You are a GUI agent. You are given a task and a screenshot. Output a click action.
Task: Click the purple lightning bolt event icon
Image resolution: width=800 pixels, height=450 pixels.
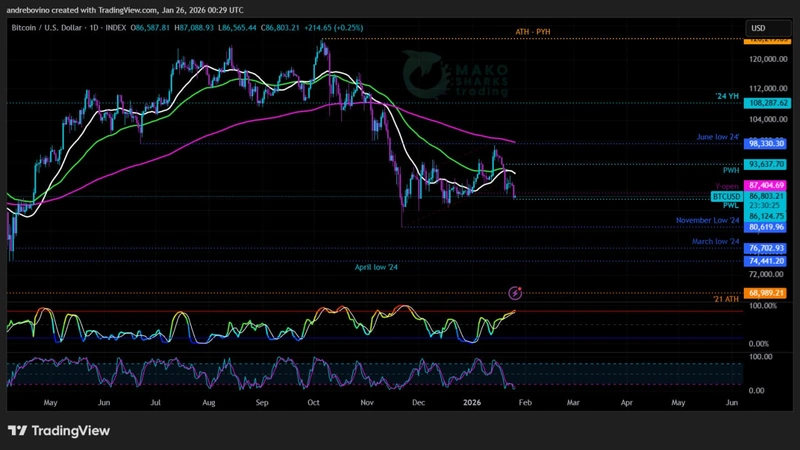click(515, 293)
